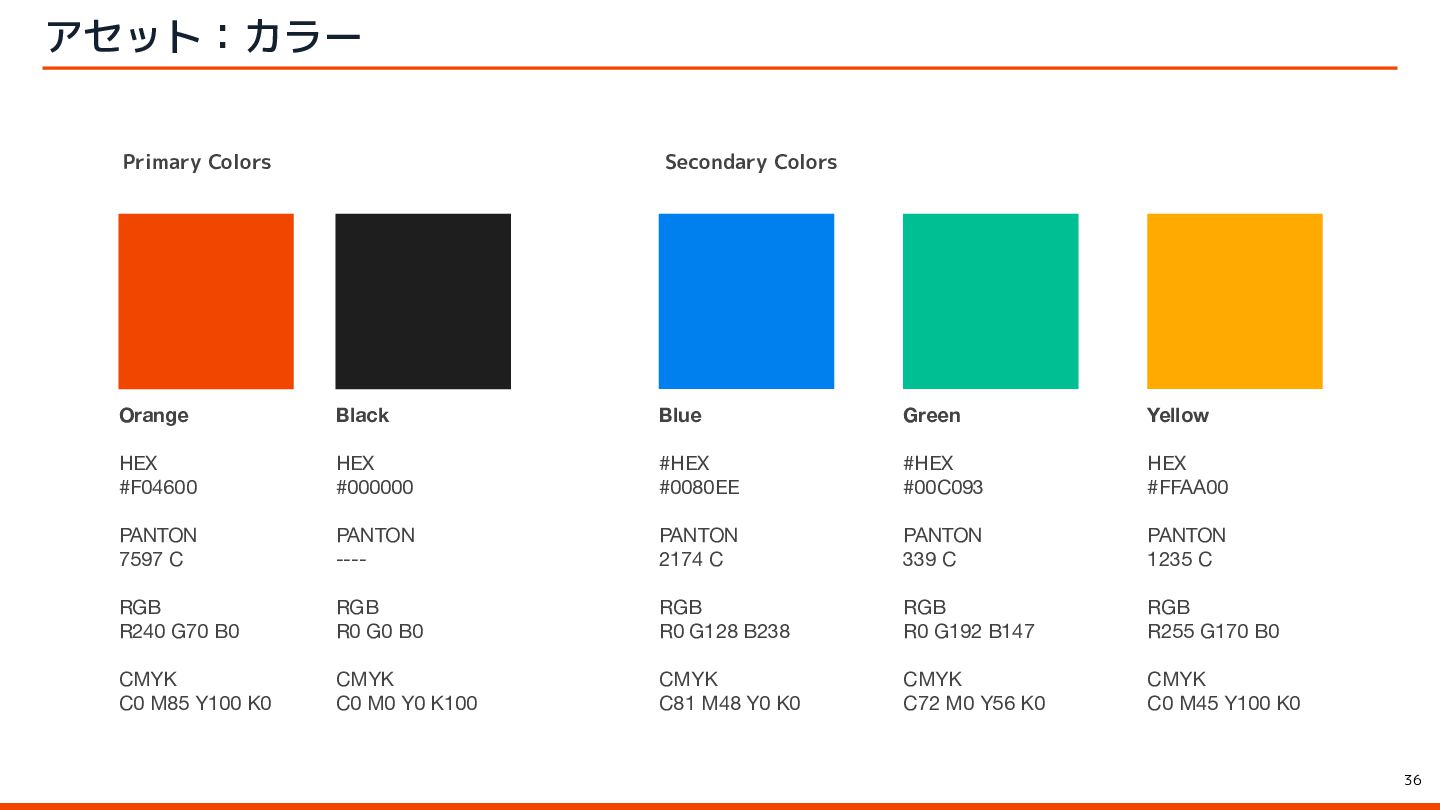Select the Secondary Colors heading
1440x810 pixels.
pos(751,162)
